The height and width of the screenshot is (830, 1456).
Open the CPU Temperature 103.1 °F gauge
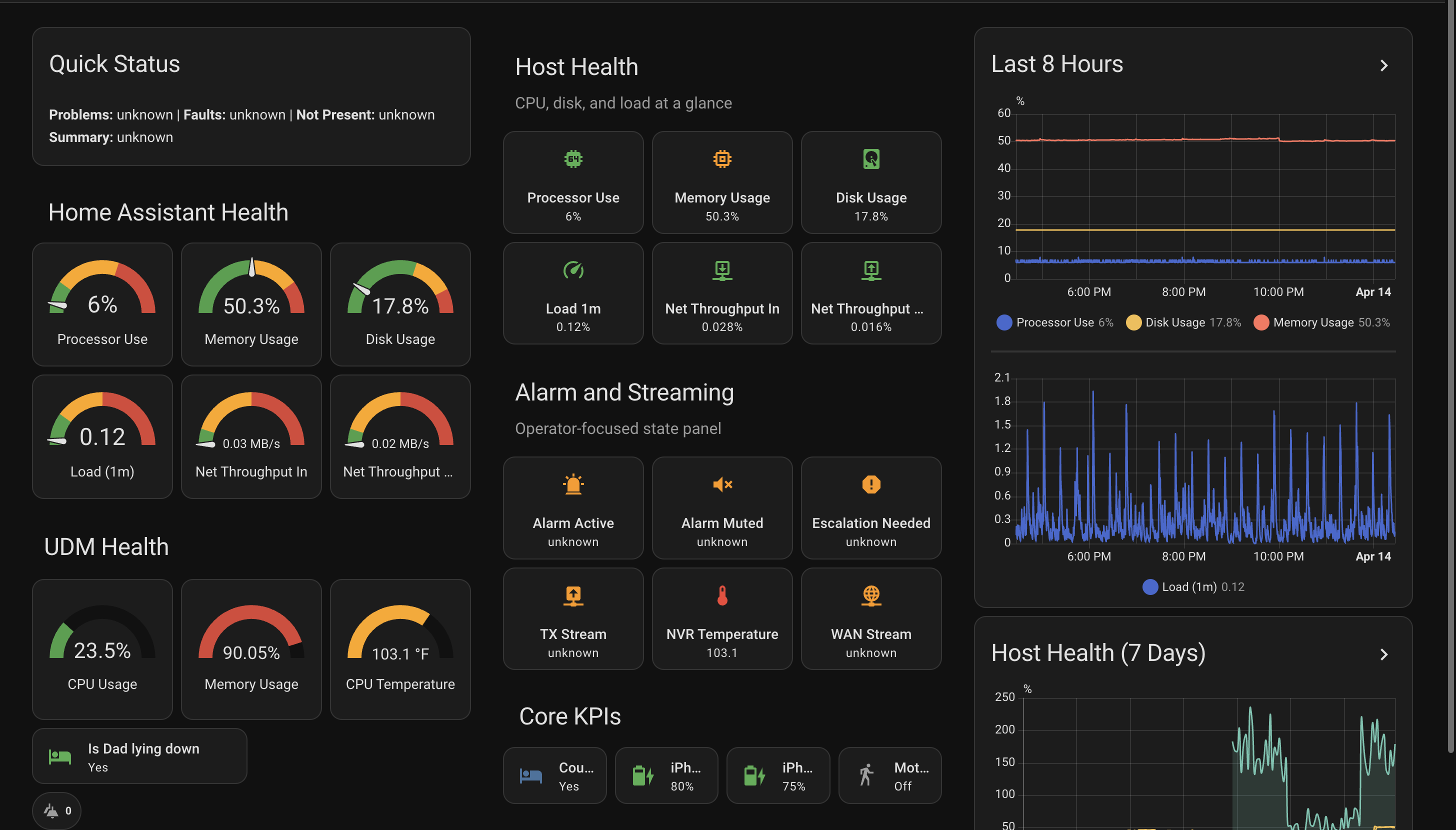click(x=400, y=649)
